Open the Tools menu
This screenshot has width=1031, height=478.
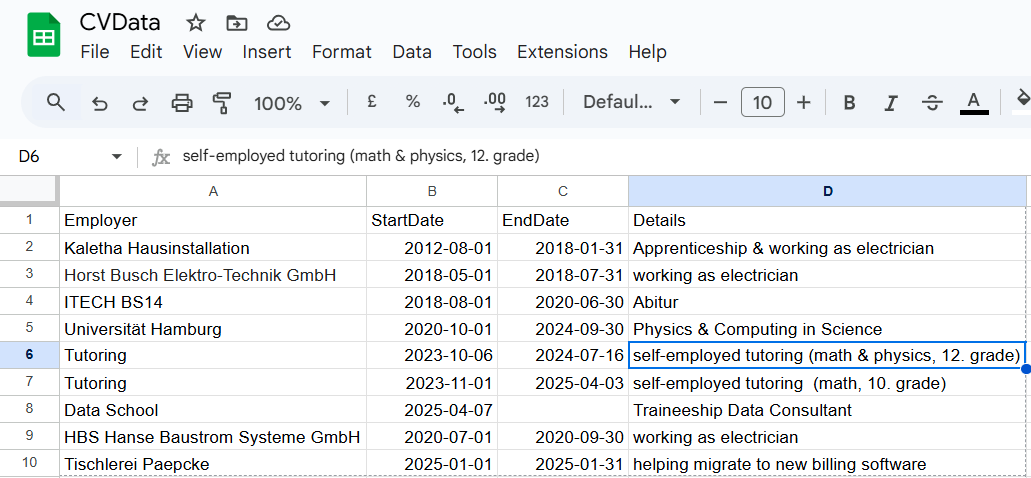(475, 52)
